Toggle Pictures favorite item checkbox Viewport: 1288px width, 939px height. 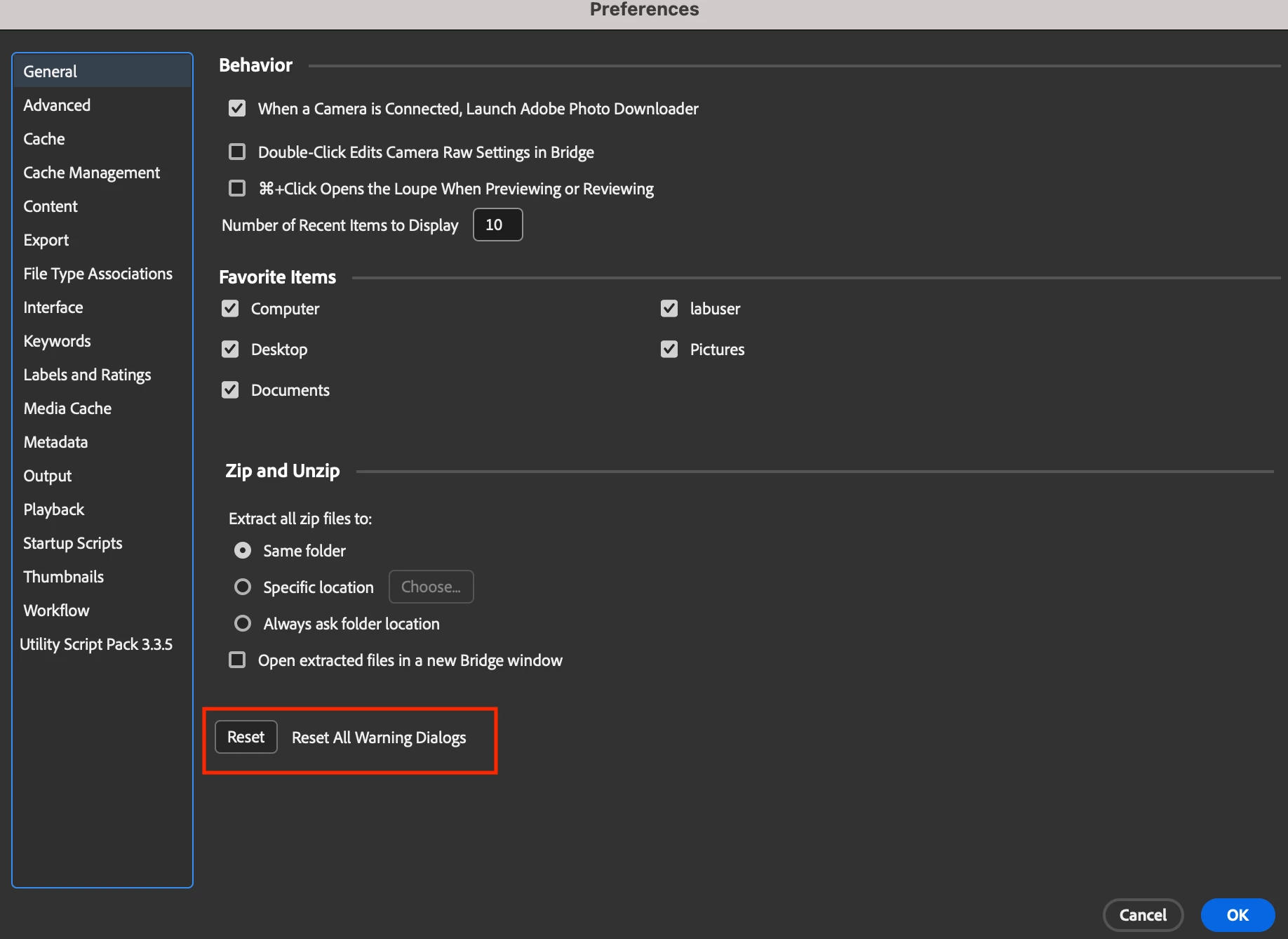pyautogui.click(x=669, y=349)
